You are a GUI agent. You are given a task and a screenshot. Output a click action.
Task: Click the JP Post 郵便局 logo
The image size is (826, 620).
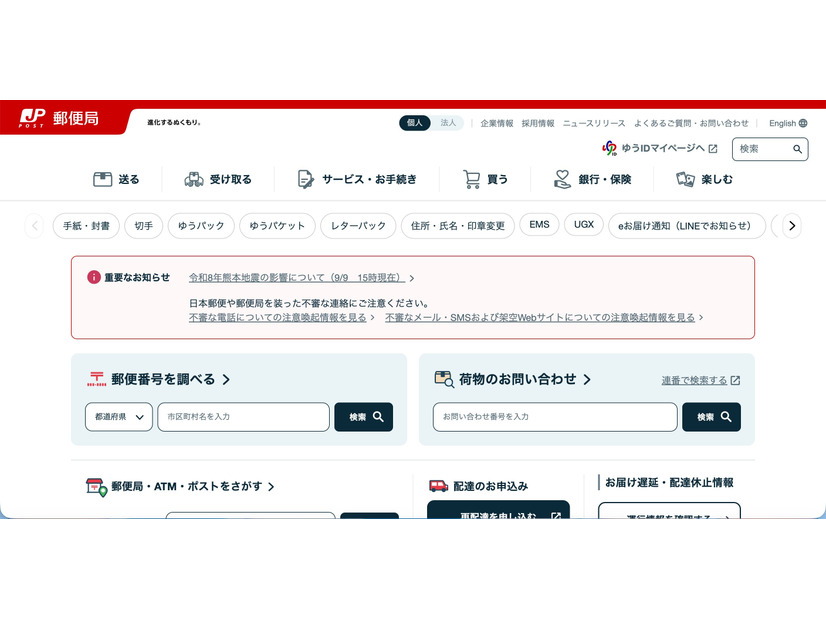coord(59,118)
